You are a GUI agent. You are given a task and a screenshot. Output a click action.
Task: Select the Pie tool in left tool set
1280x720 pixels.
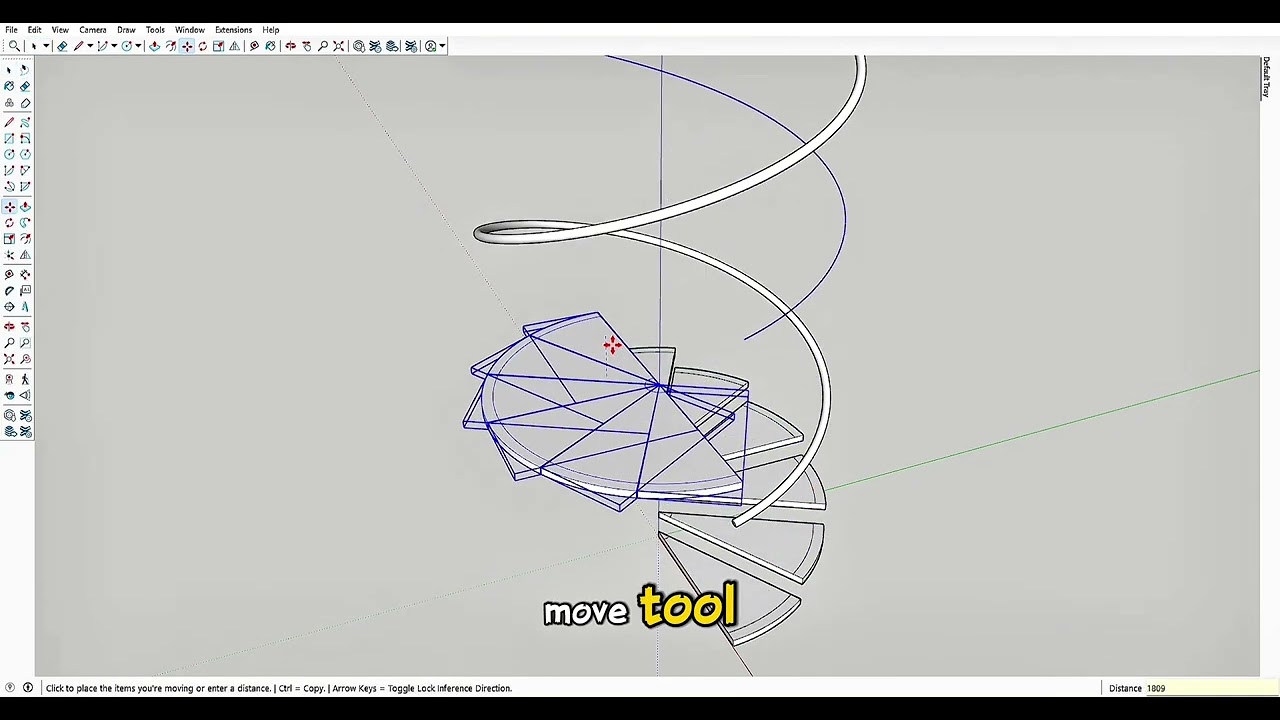tap(25, 188)
